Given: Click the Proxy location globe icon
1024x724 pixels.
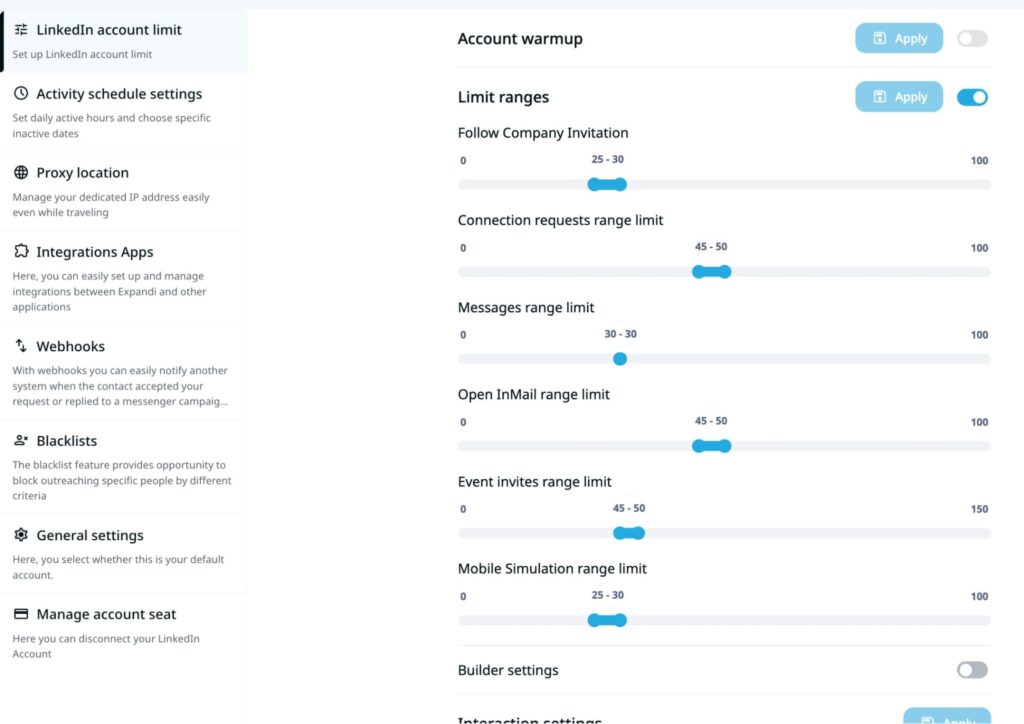Looking at the screenshot, I should point(21,173).
